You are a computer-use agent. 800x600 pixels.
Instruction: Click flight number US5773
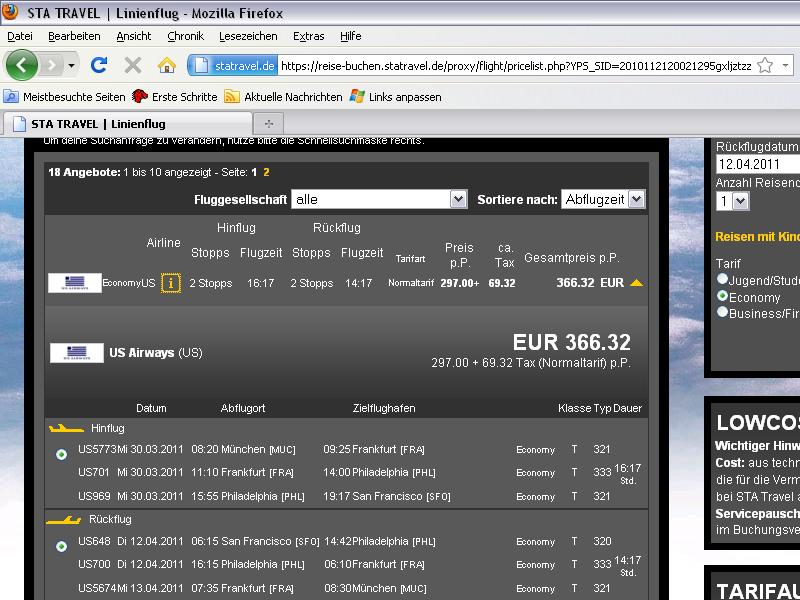tap(97, 449)
